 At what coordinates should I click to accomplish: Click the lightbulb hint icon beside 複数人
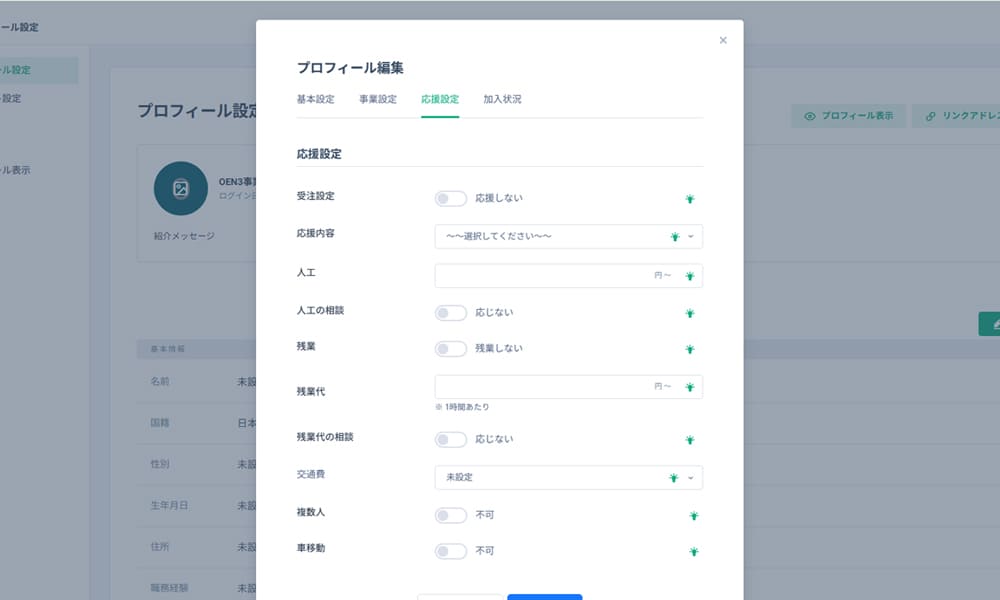693,516
